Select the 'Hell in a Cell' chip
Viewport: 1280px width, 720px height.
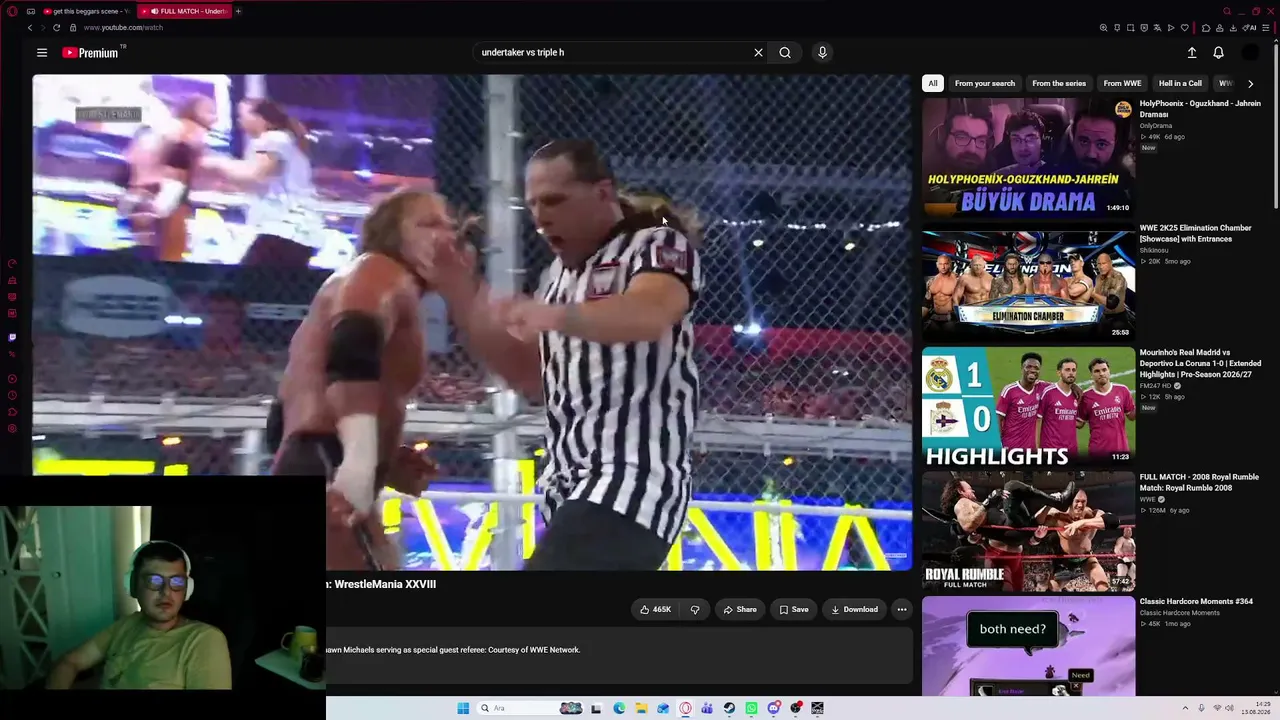pos(1180,83)
